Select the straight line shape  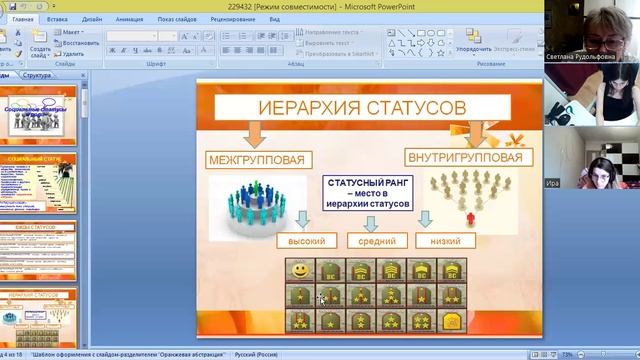click(x=402, y=33)
